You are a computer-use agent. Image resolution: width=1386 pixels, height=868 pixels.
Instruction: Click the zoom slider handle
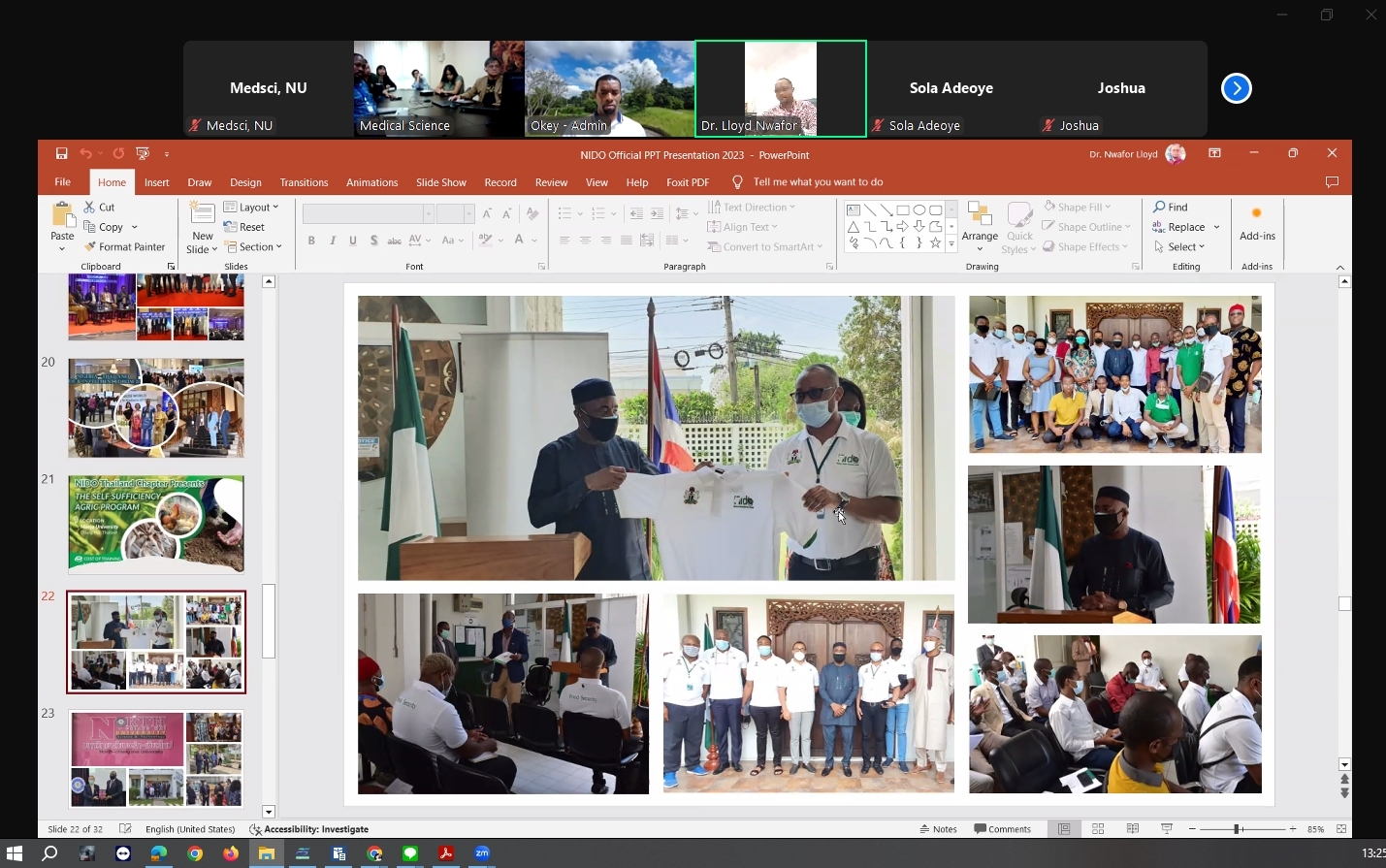point(1237,829)
